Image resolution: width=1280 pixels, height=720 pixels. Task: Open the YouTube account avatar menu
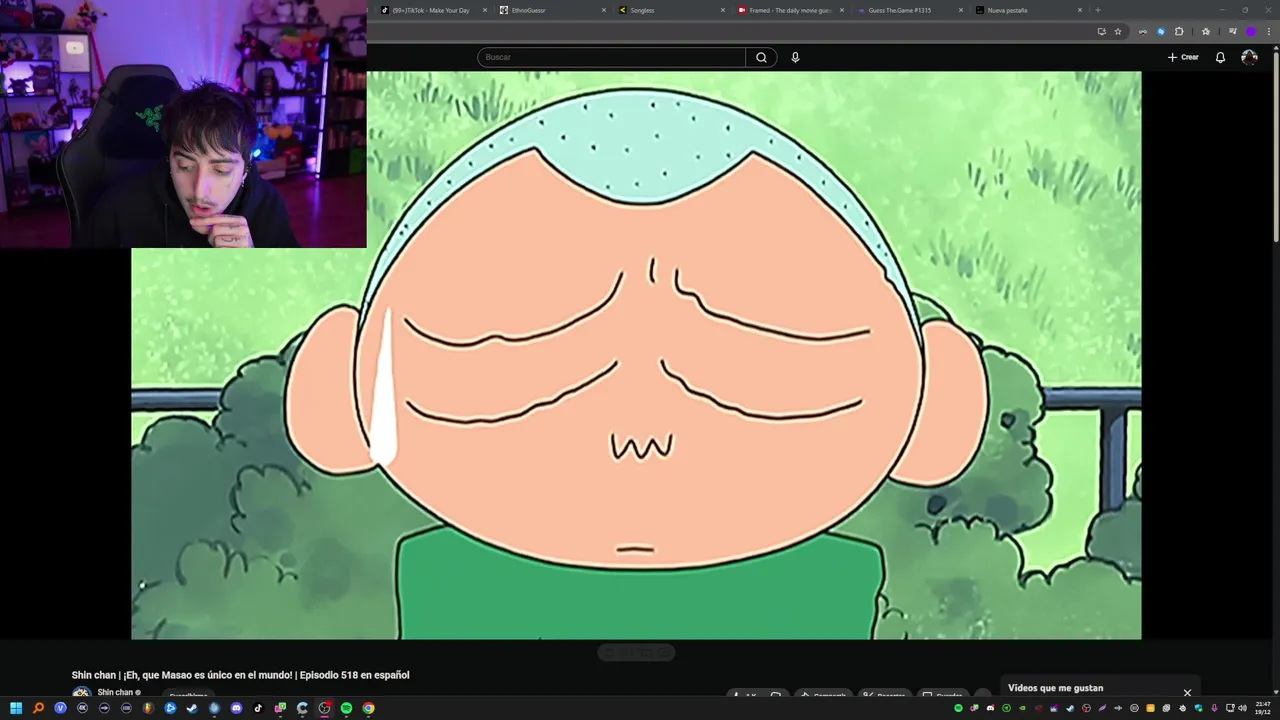click(x=1249, y=57)
